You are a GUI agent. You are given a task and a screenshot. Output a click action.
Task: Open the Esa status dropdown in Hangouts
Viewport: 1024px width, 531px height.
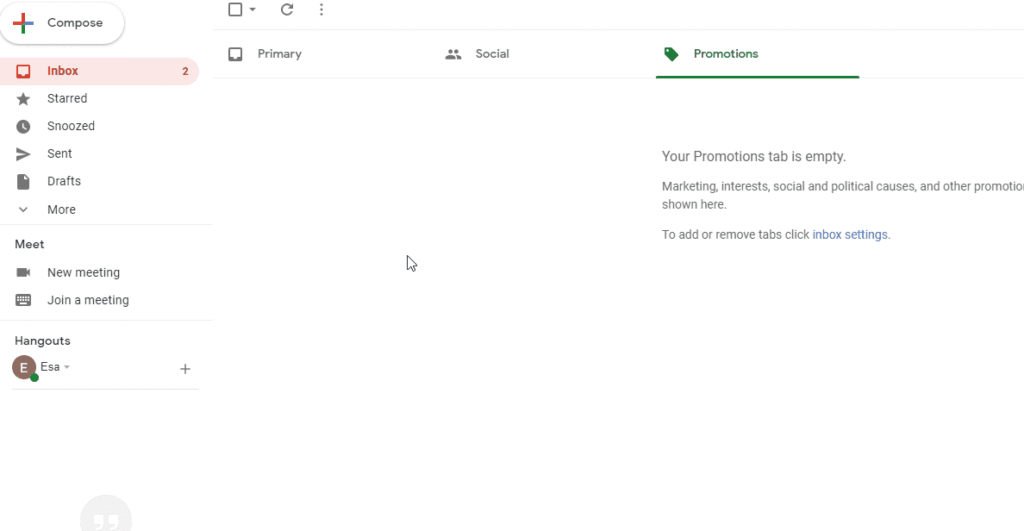coord(67,368)
